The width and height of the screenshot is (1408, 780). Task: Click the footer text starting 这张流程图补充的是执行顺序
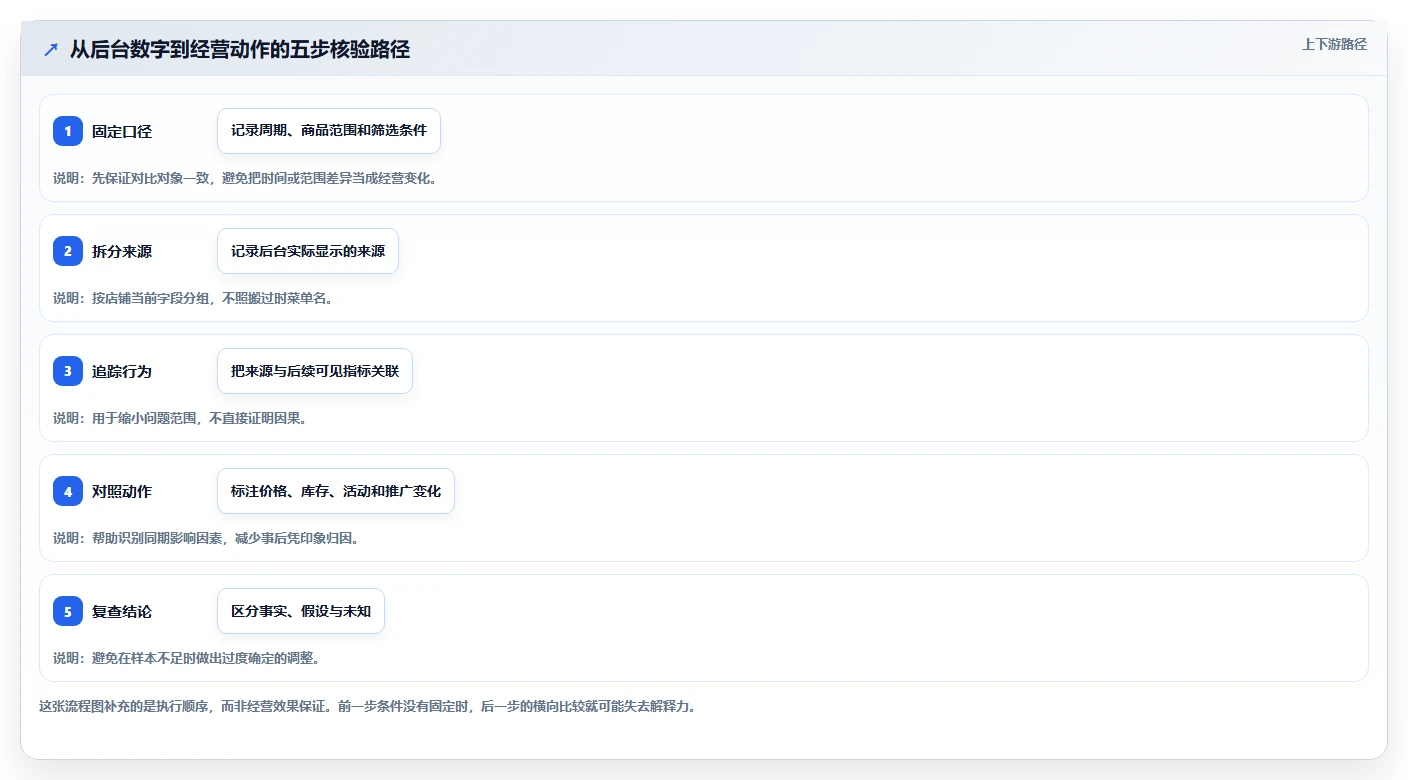(x=367, y=706)
